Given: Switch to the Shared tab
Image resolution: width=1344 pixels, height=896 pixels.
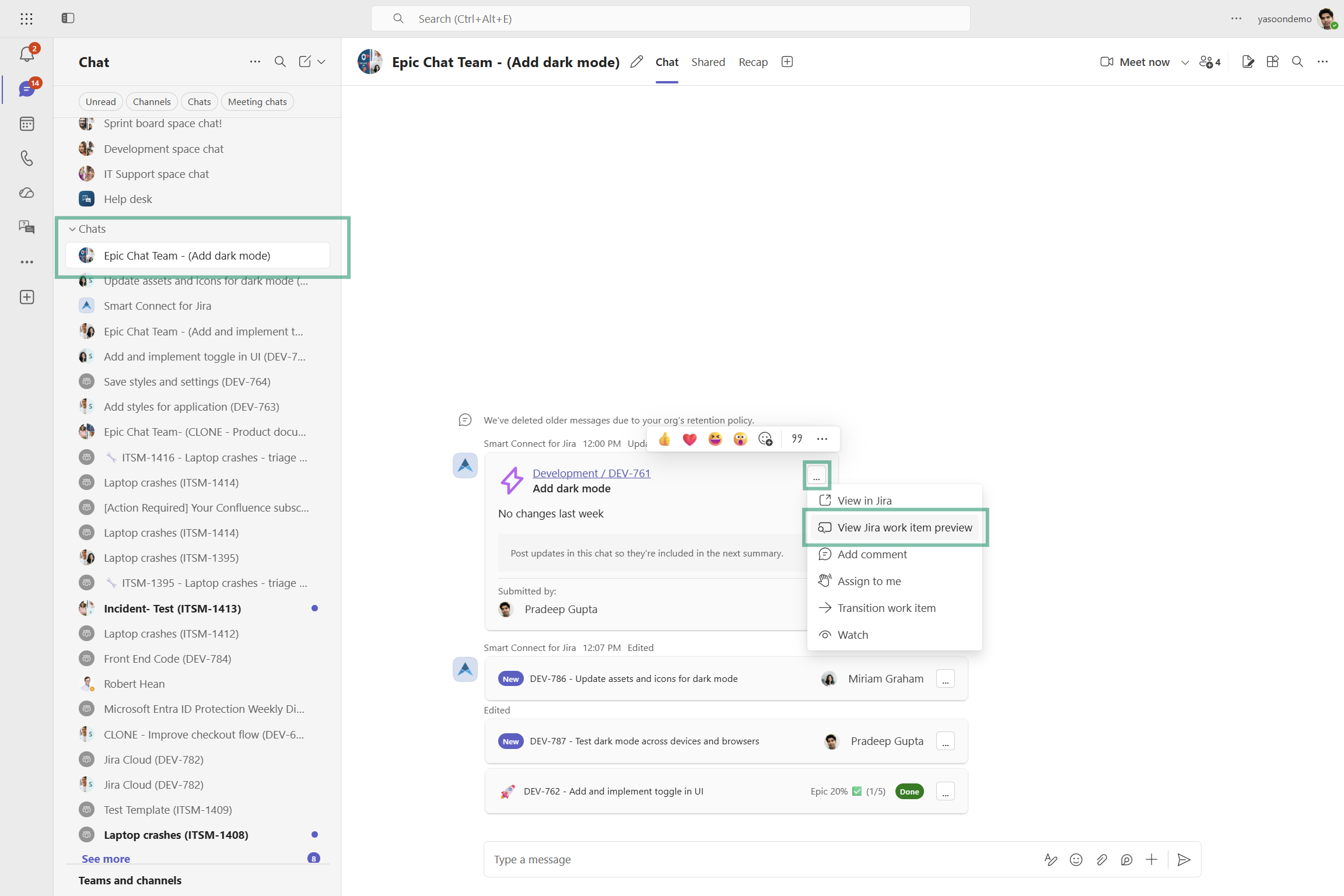Looking at the screenshot, I should pyautogui.click(x=708, y=62).
